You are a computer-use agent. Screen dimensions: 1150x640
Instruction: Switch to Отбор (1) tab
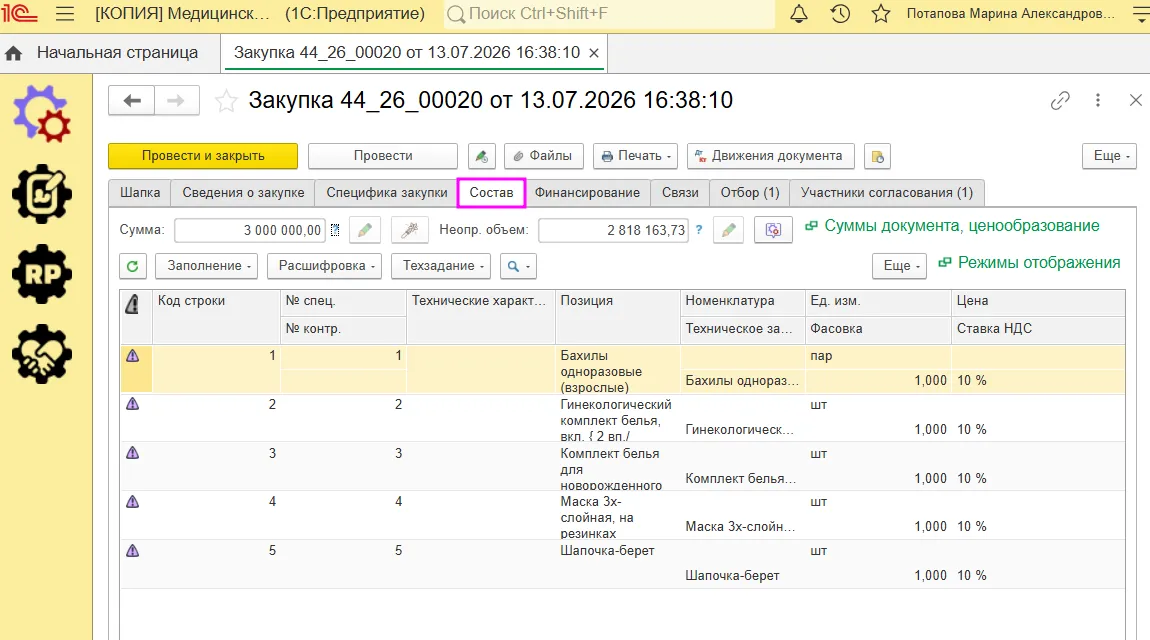pyautogui.click(x=750, y=193)
